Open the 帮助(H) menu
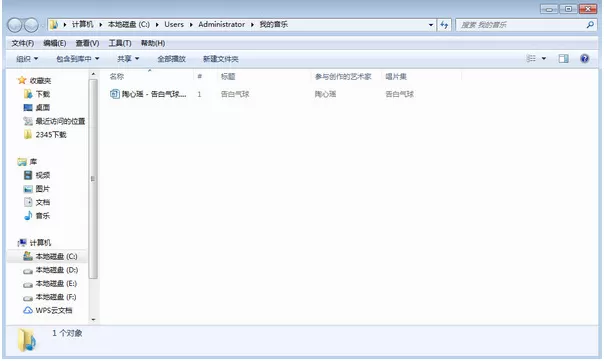Screen dimensions: 604x361 coord(153,43)
